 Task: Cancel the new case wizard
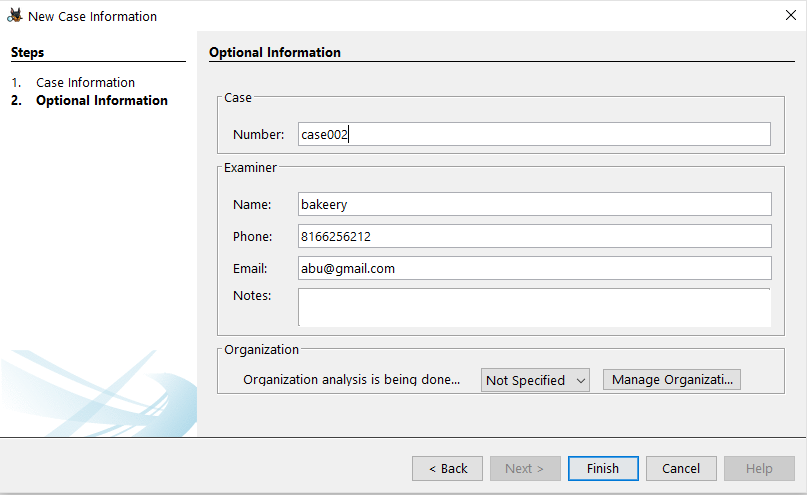[681, 468]
